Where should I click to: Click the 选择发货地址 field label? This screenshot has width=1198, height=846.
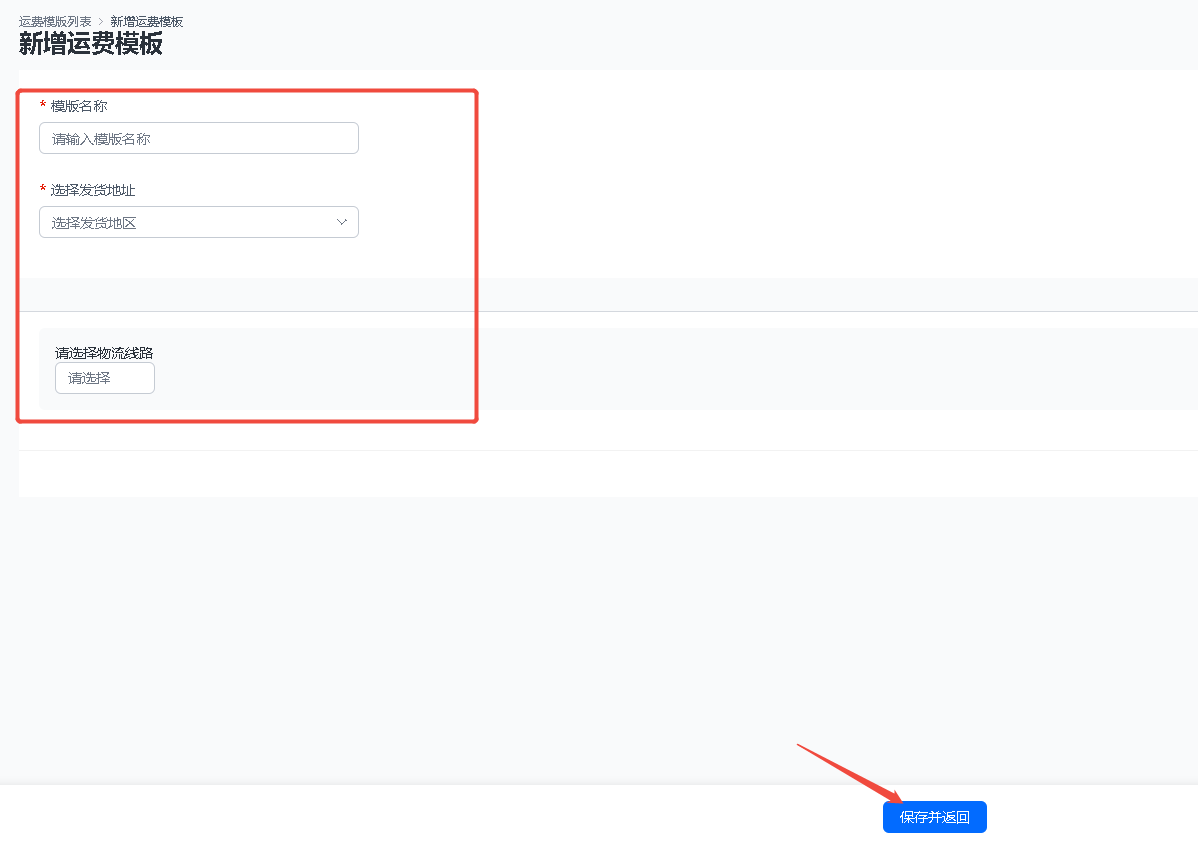coord(92,190)
